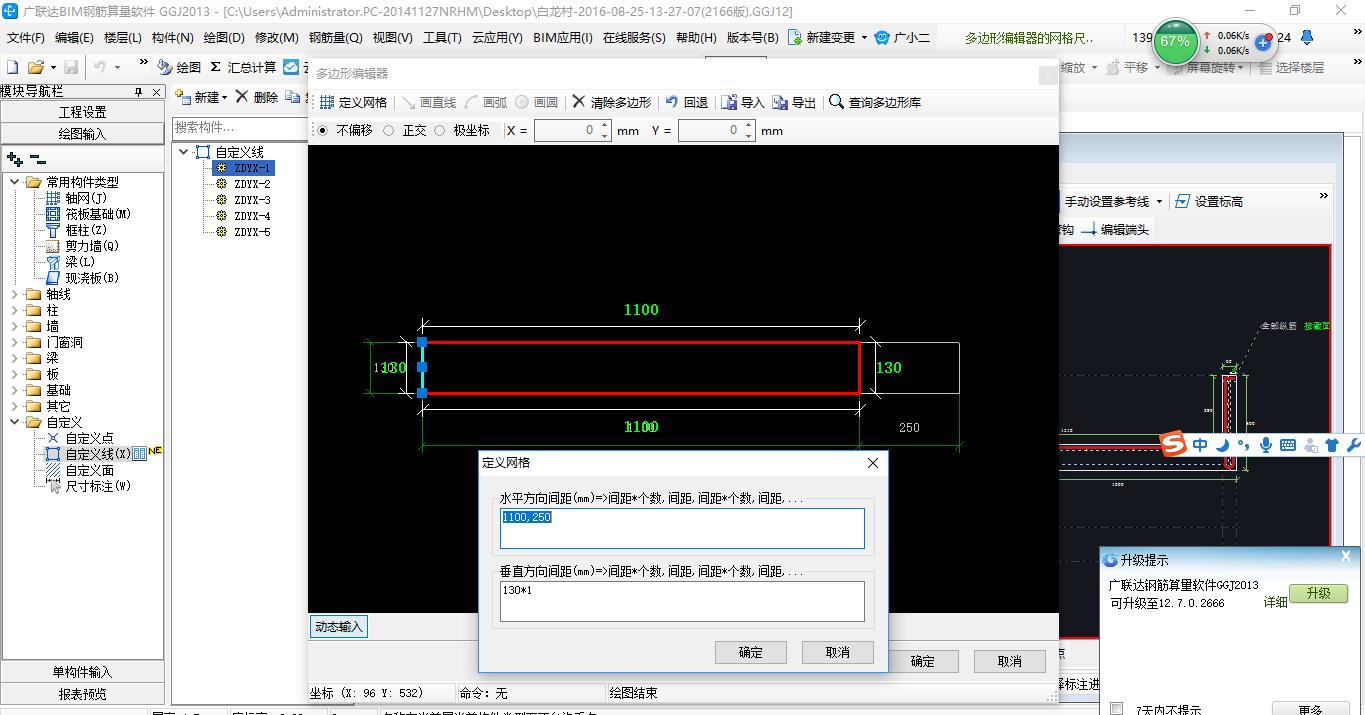Open the 手动设置参考线 dropdown arrow
This screenshot has width=1365, height=715.
[x=1159, y=202]
